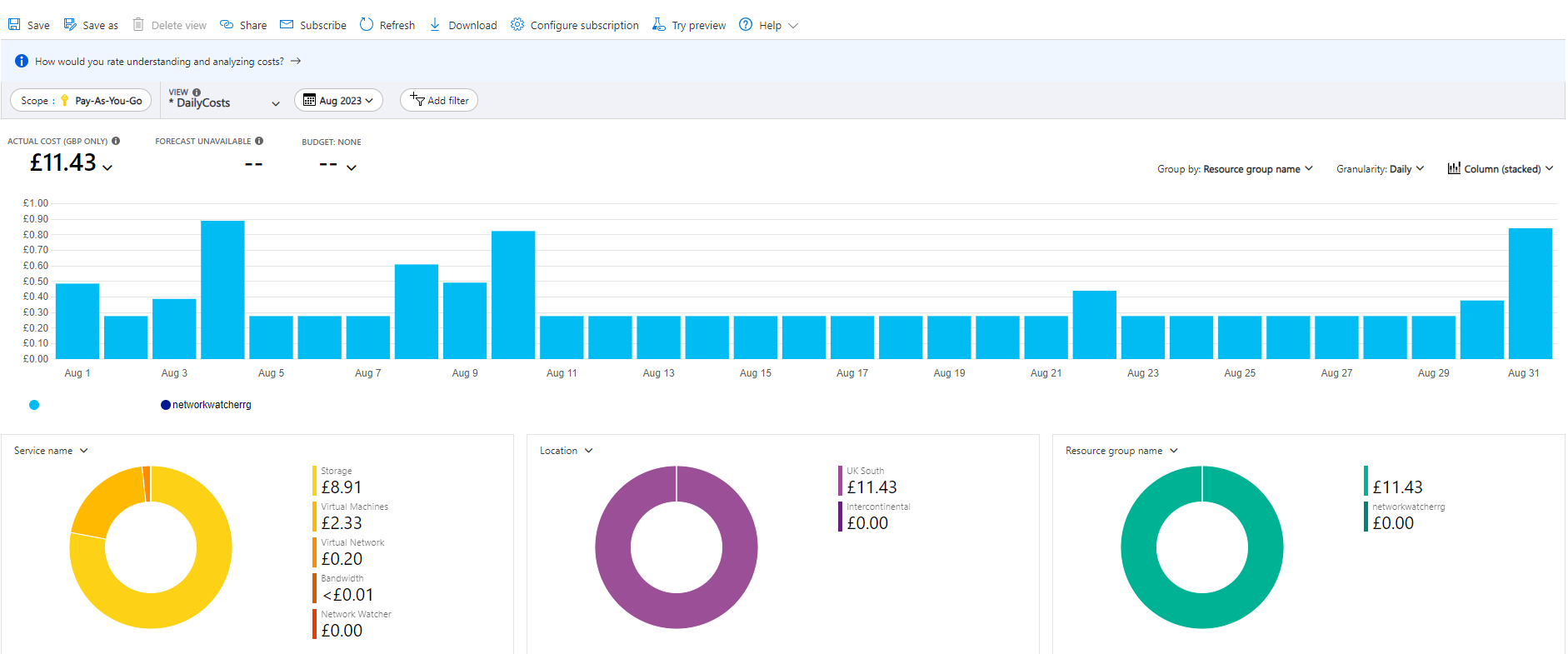
Task: Click the Save as icon
Action: [x=71, y=25]
